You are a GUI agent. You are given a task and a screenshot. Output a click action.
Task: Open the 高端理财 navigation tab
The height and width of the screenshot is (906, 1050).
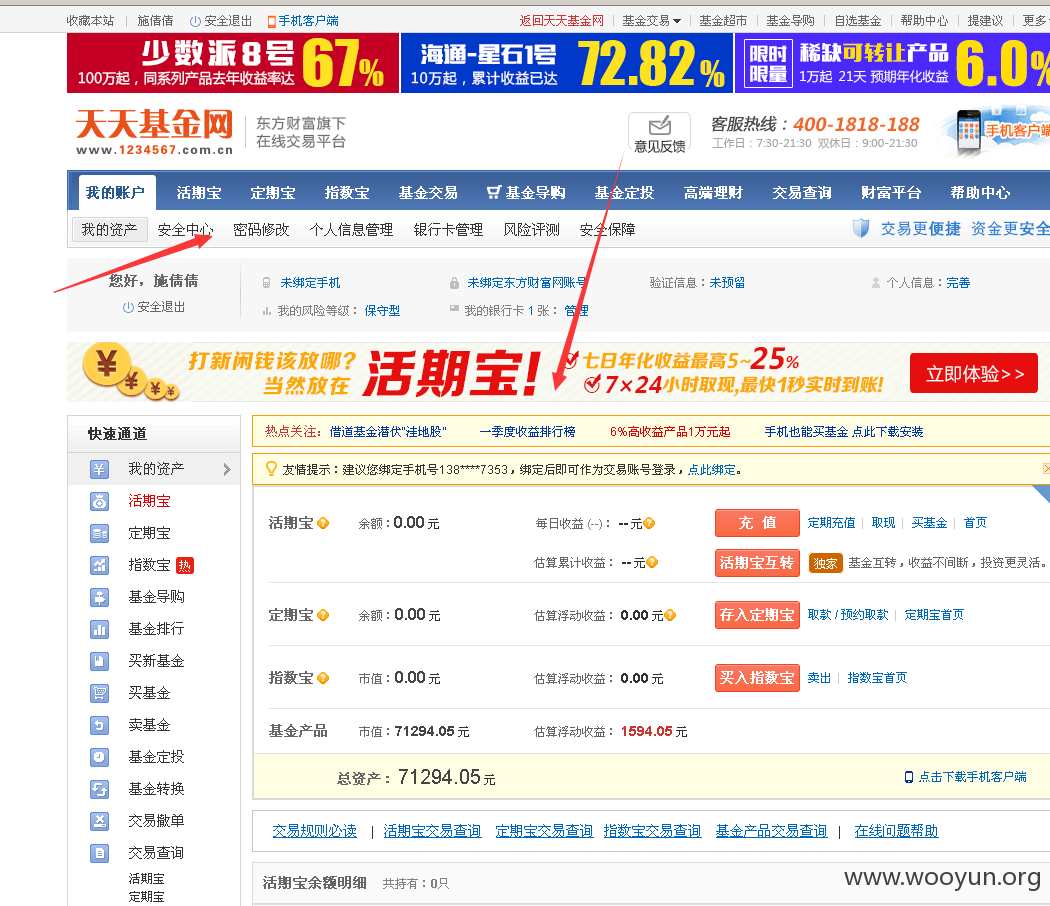click(x=713, y=193)
